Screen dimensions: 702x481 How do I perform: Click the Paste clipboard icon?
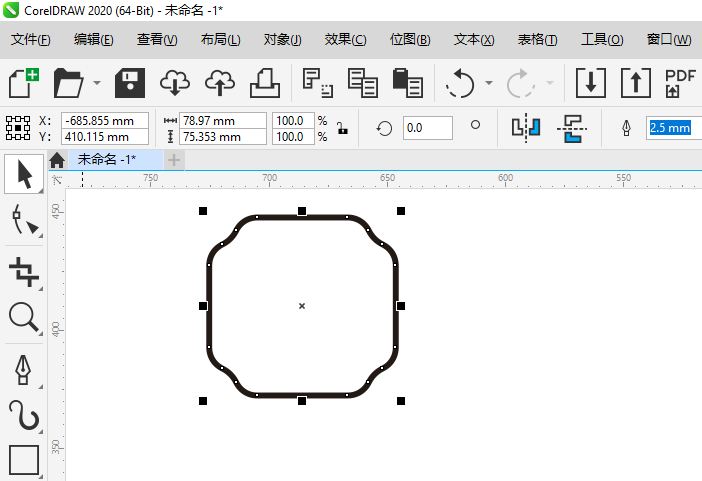[407, 83]
